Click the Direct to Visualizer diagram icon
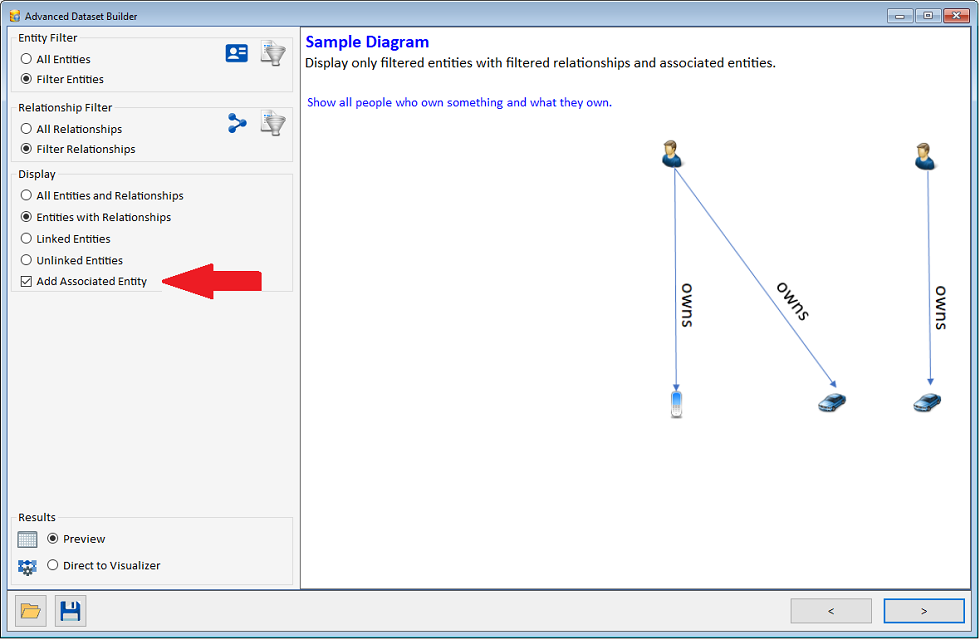Image resolution: width=980 pixels, height=640 pixels. click(27, 567)
